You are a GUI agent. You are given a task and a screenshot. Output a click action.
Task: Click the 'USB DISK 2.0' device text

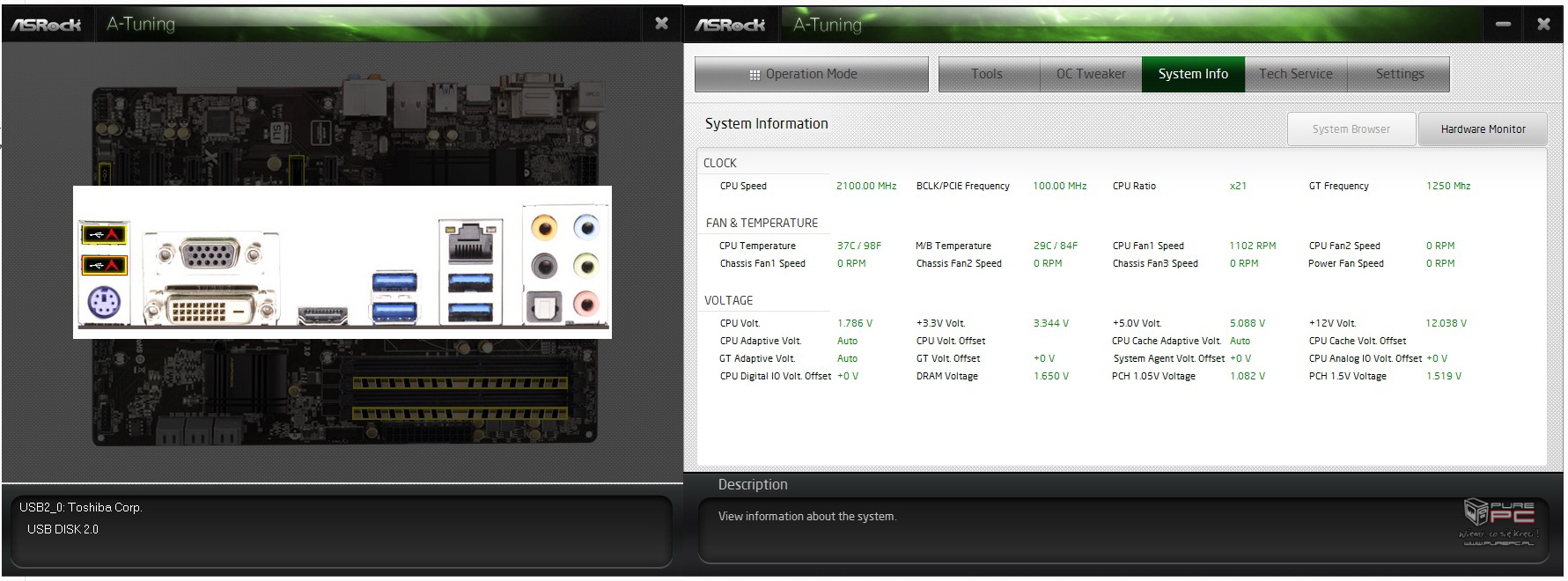(63, 529)
